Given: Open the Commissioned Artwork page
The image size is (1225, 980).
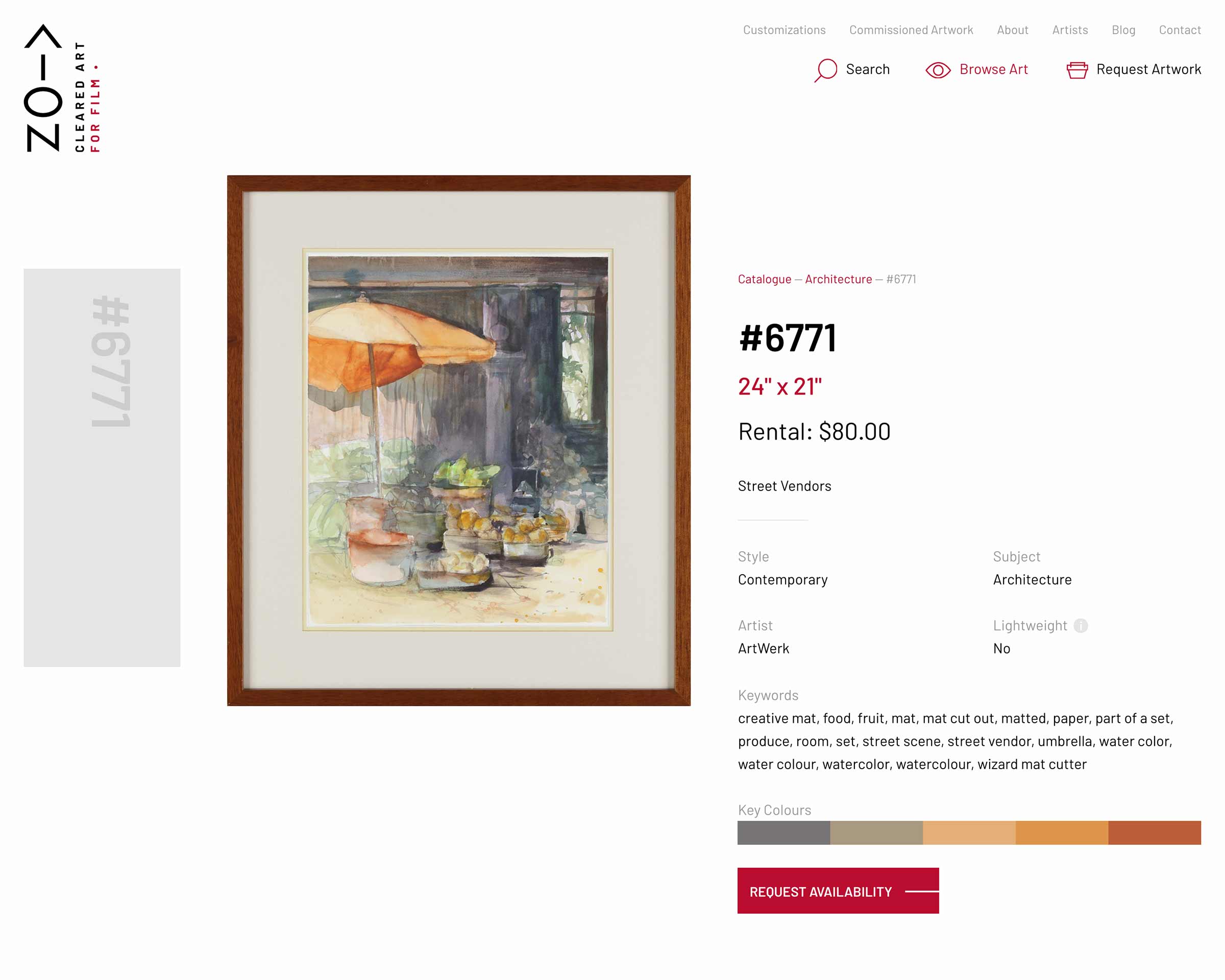Looking at the screenshot, I should [x=911, y=29].
